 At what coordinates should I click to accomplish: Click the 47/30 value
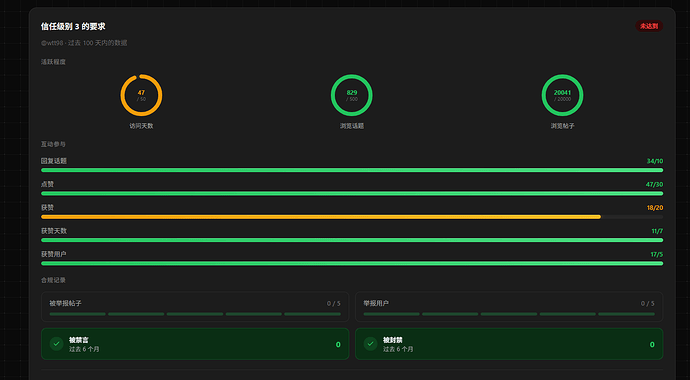click(x=654, y=184)
